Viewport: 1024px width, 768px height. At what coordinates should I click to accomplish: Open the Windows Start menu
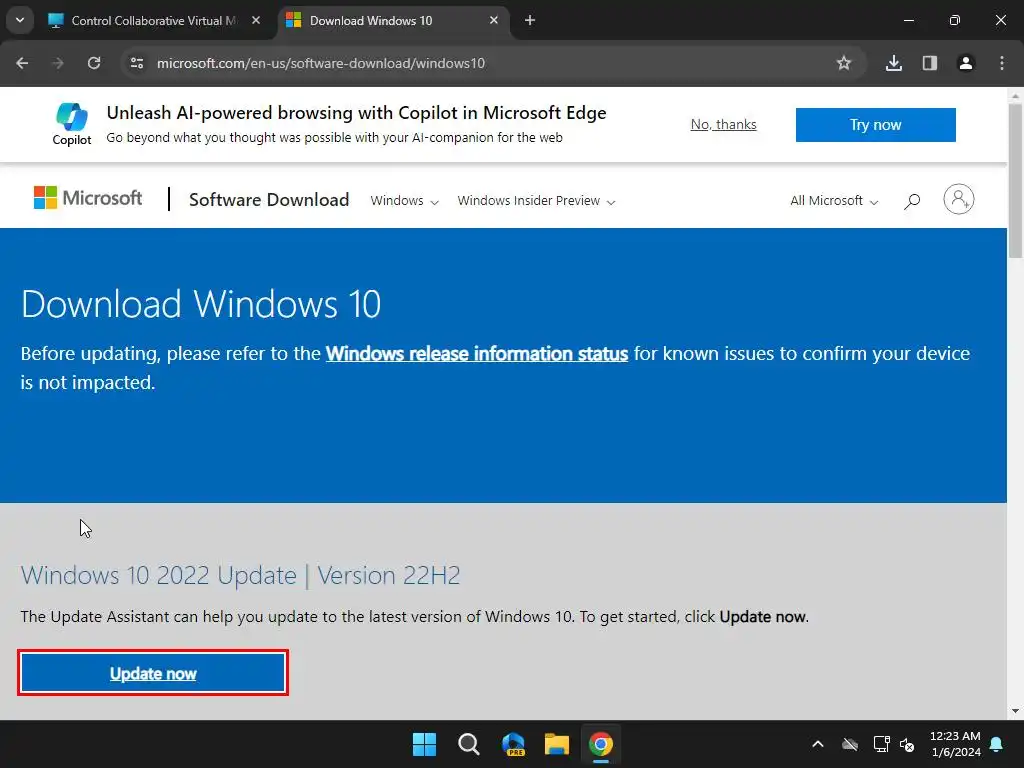[x=424, y=744]
